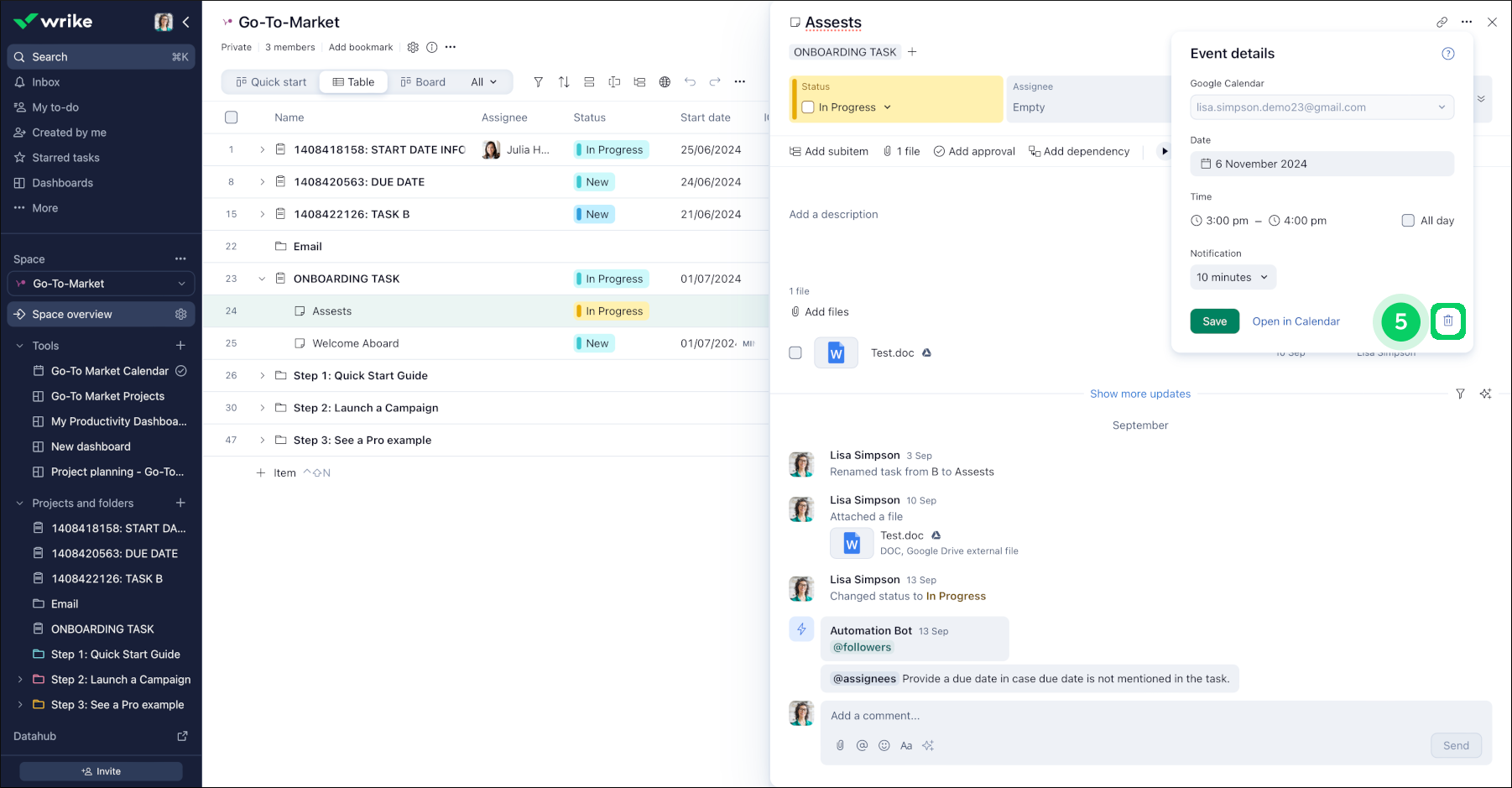Toggle the select-all checkbox in table header
This screenshot has height=788, width=1512.
point(232,117)
